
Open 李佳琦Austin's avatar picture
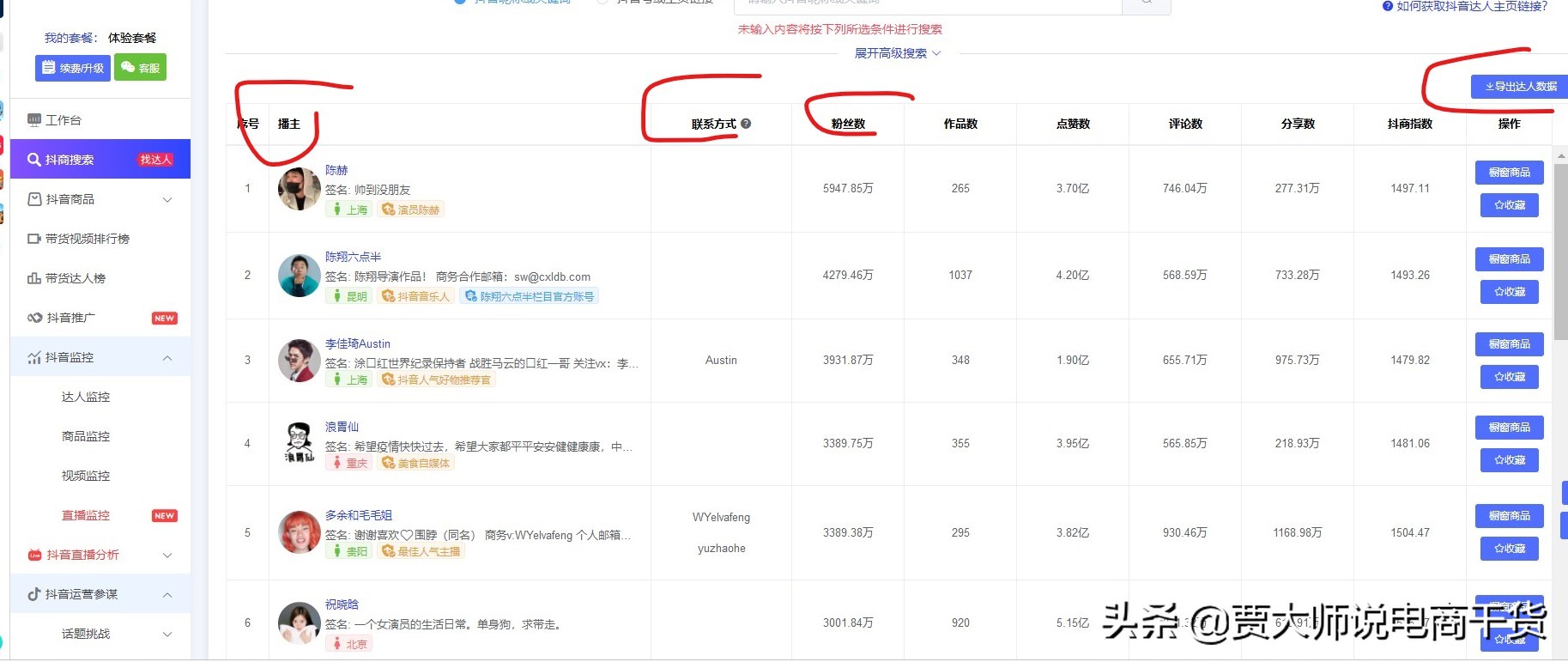coord(300,361)
